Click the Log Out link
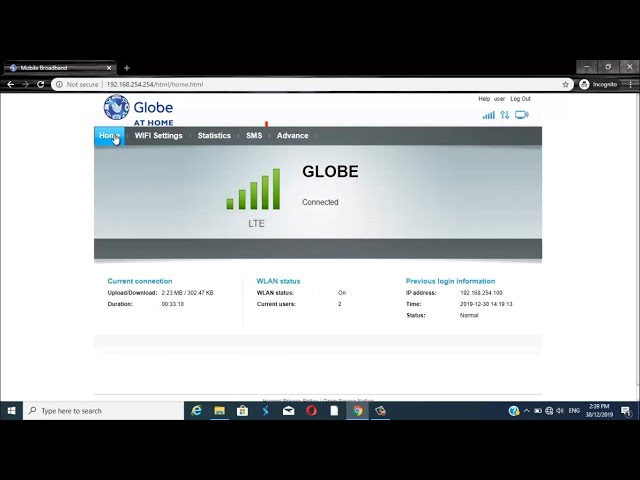 tap(520, 99)
